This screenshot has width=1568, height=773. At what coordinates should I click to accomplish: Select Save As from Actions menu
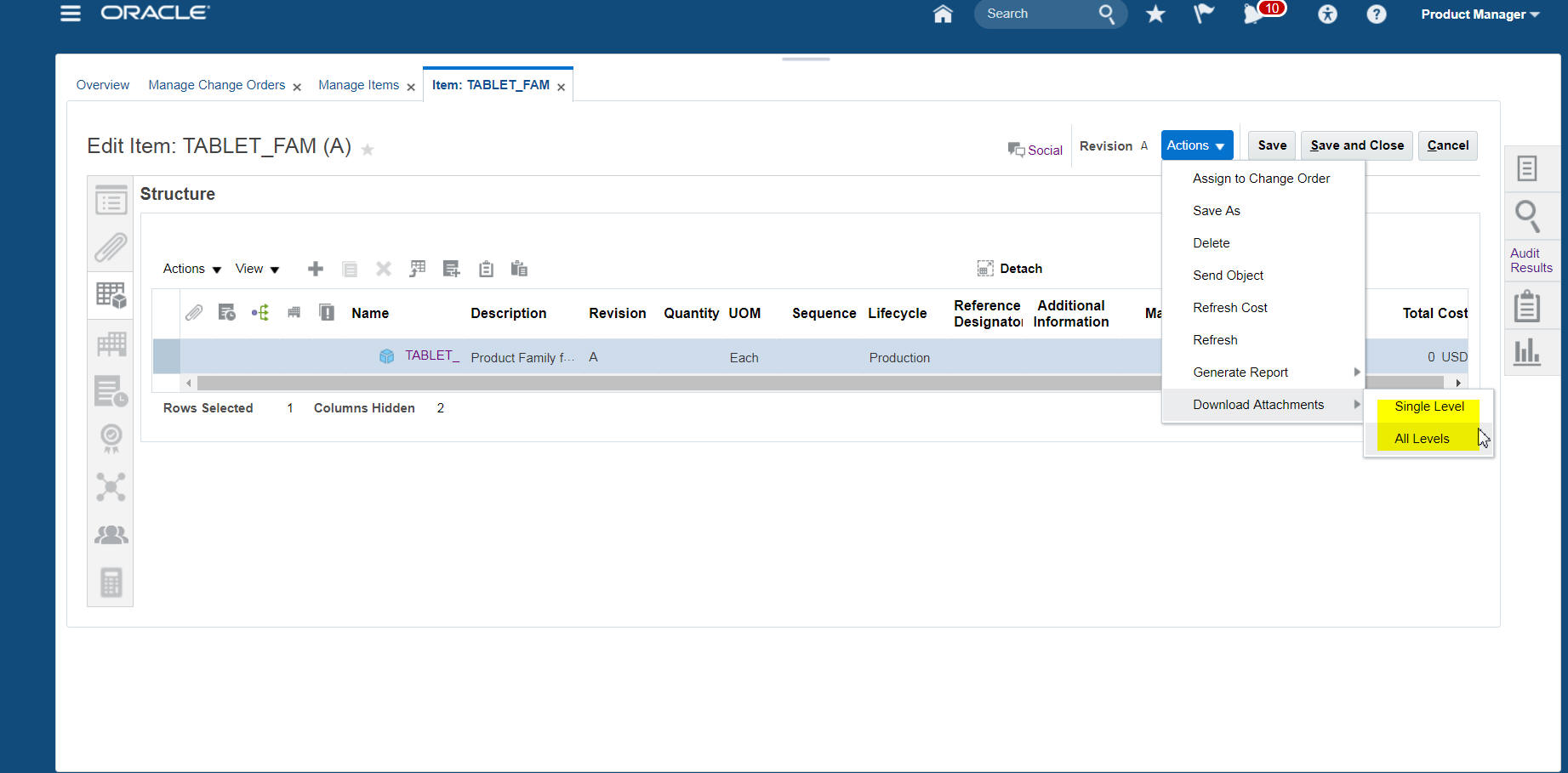click(x=1263, y=211)
